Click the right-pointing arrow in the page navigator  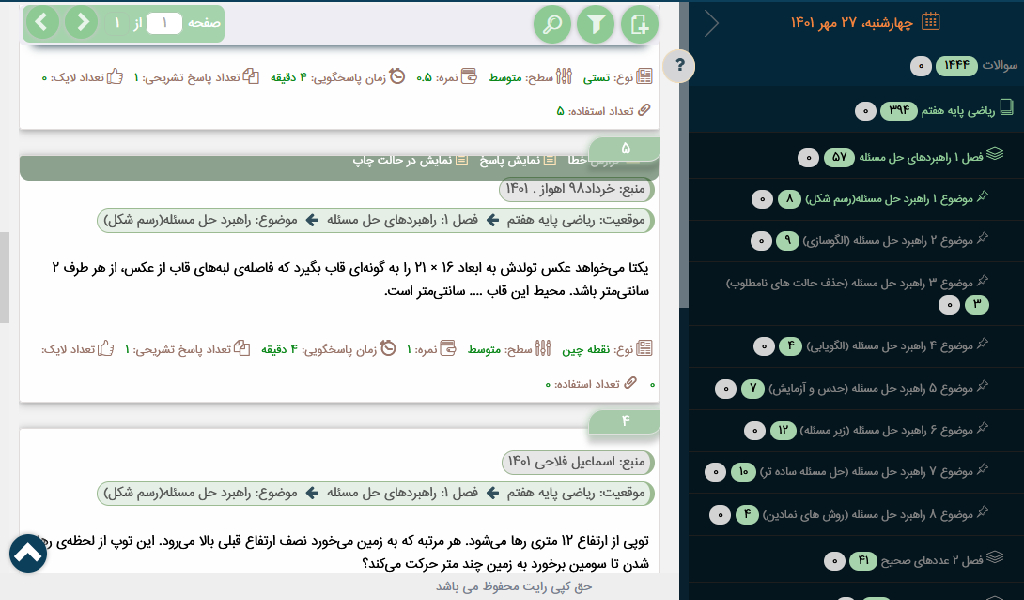(x=82, y=23)
